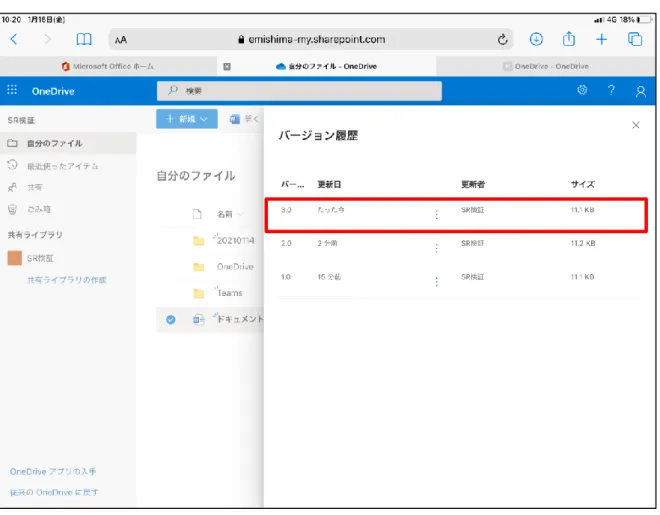Click the 15 分前 modified date
This screenshot has height=515, width=660.
(329, 277)
